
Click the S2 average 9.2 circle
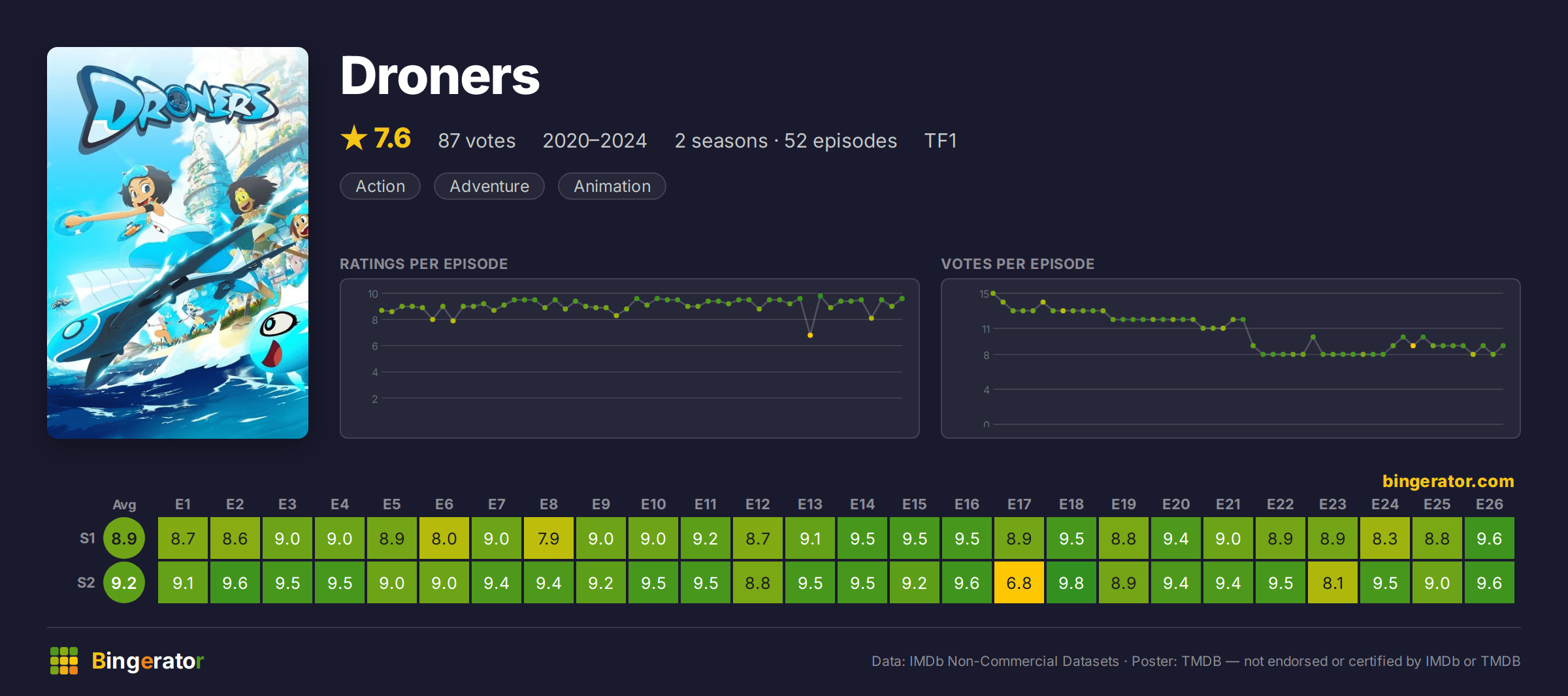[x=124, y=583]
